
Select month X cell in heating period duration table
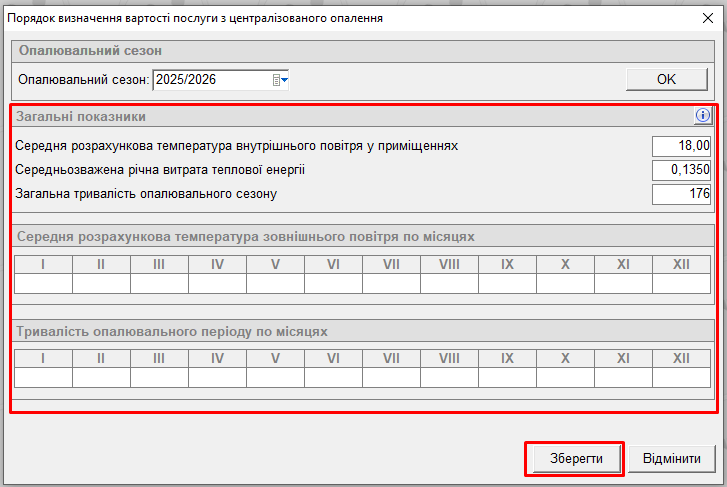click(565, 378)
